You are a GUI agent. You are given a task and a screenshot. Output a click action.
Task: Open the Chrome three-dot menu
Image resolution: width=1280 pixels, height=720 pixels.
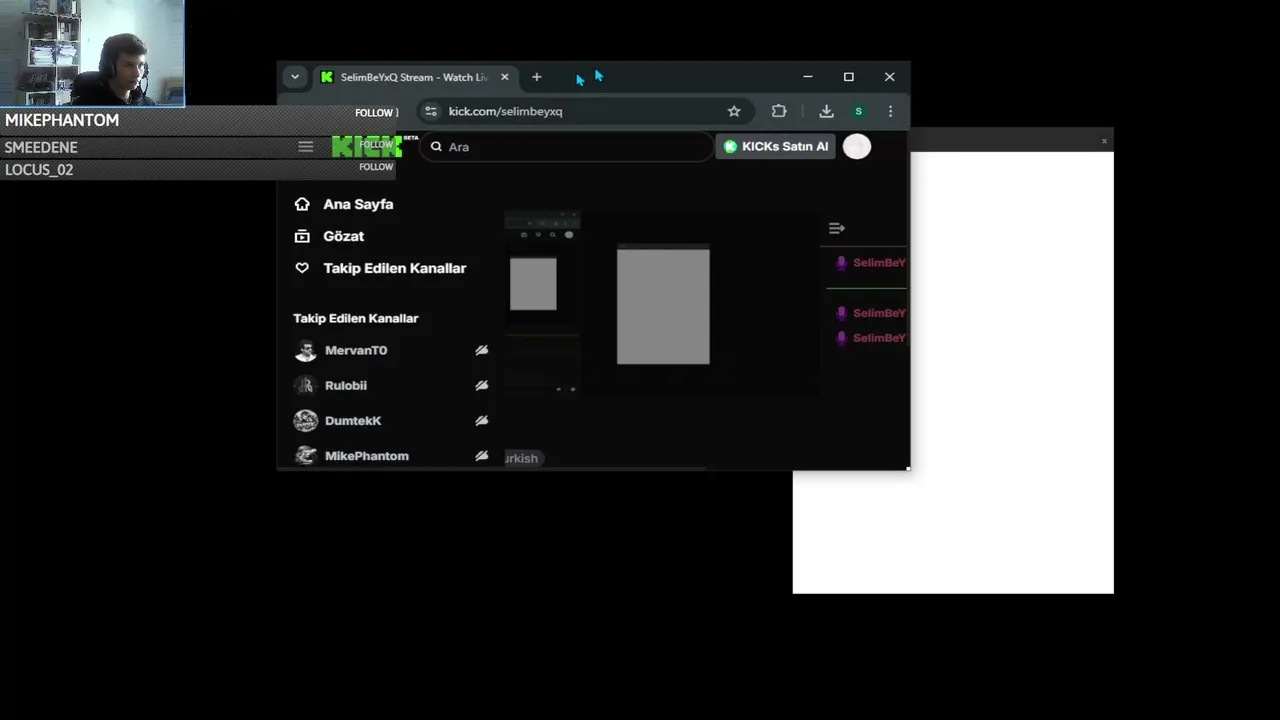pyautogui.click(x=890, y=111)
